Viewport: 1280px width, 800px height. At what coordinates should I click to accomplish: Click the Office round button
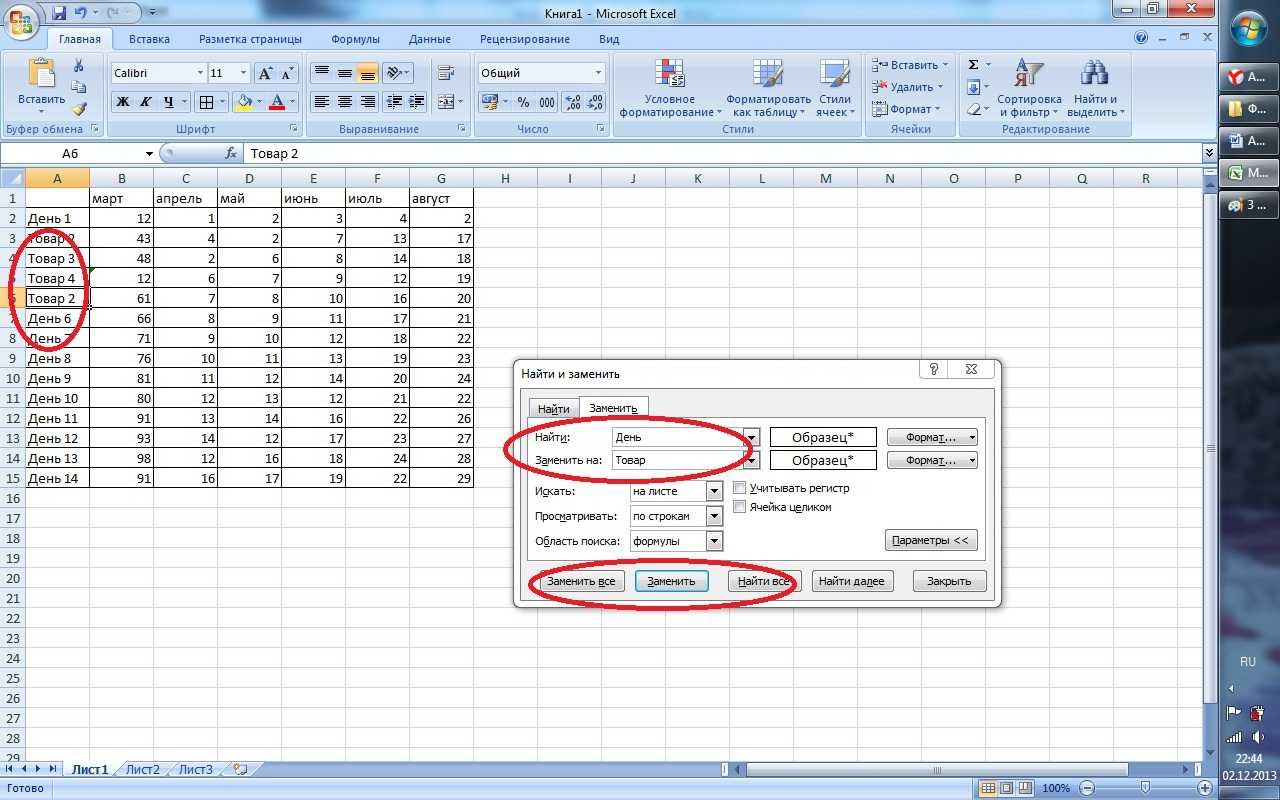pos(21,21)
